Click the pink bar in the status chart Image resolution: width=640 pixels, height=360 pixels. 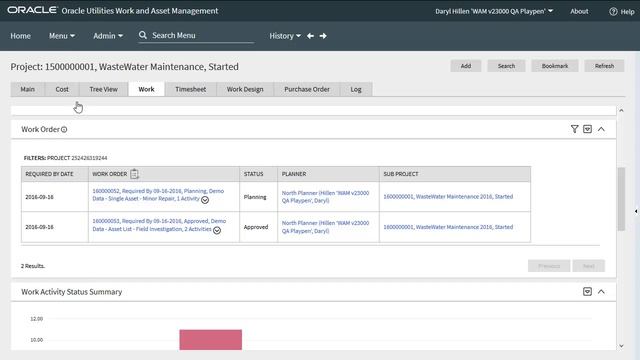point(211,340)
